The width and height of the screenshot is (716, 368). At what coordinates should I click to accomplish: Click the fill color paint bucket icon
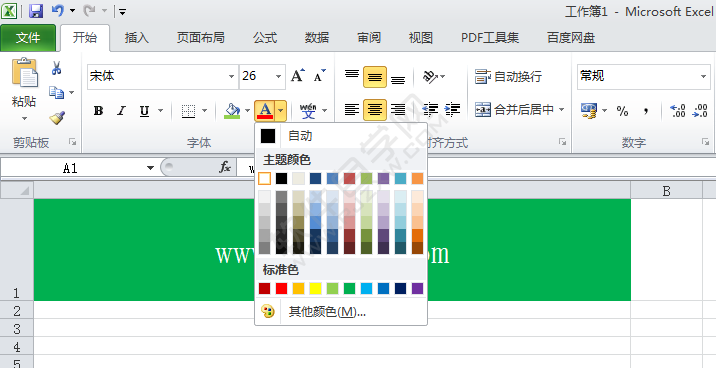pyautogui.click(x=232, y=110)
